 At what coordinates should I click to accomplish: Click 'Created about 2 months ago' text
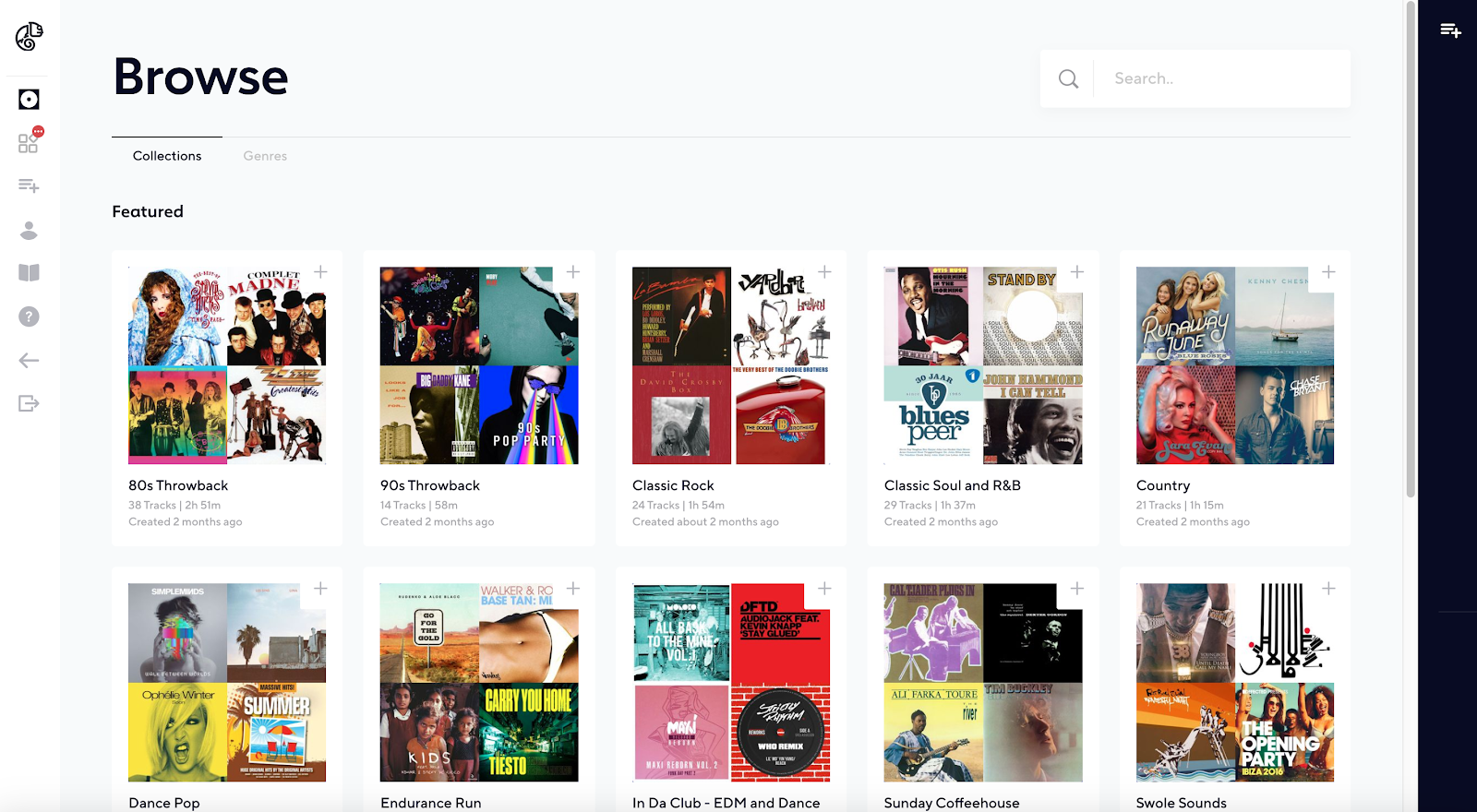705,522
